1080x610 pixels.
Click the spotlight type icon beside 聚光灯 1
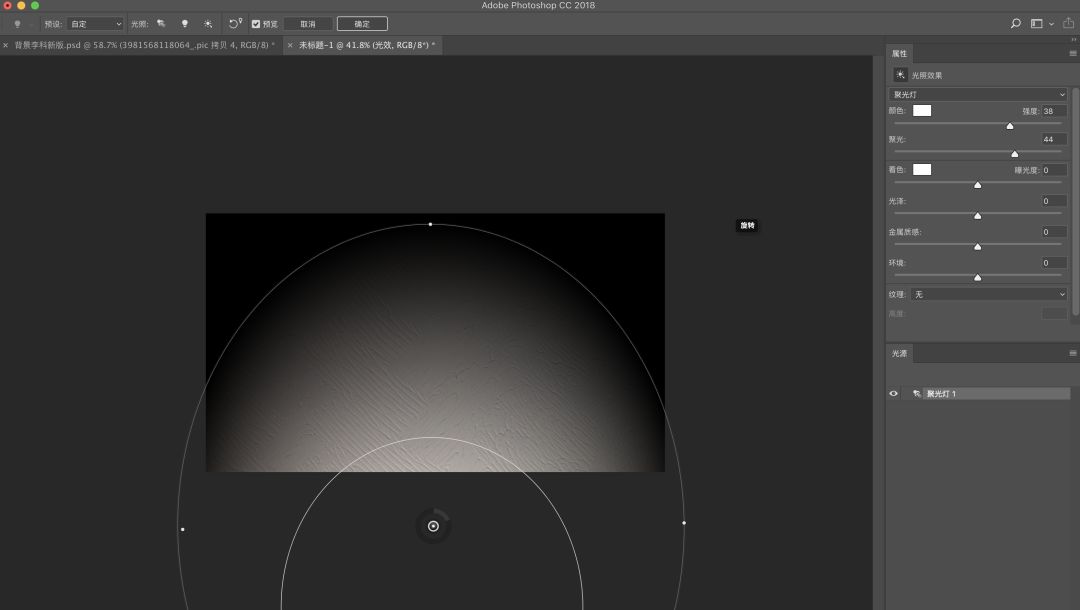[x=916, y=393]
